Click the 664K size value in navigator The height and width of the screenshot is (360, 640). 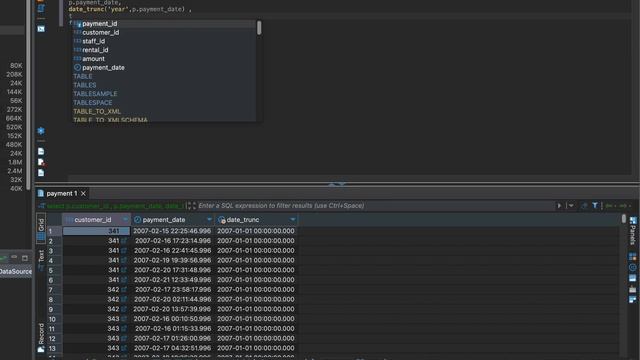14,118
